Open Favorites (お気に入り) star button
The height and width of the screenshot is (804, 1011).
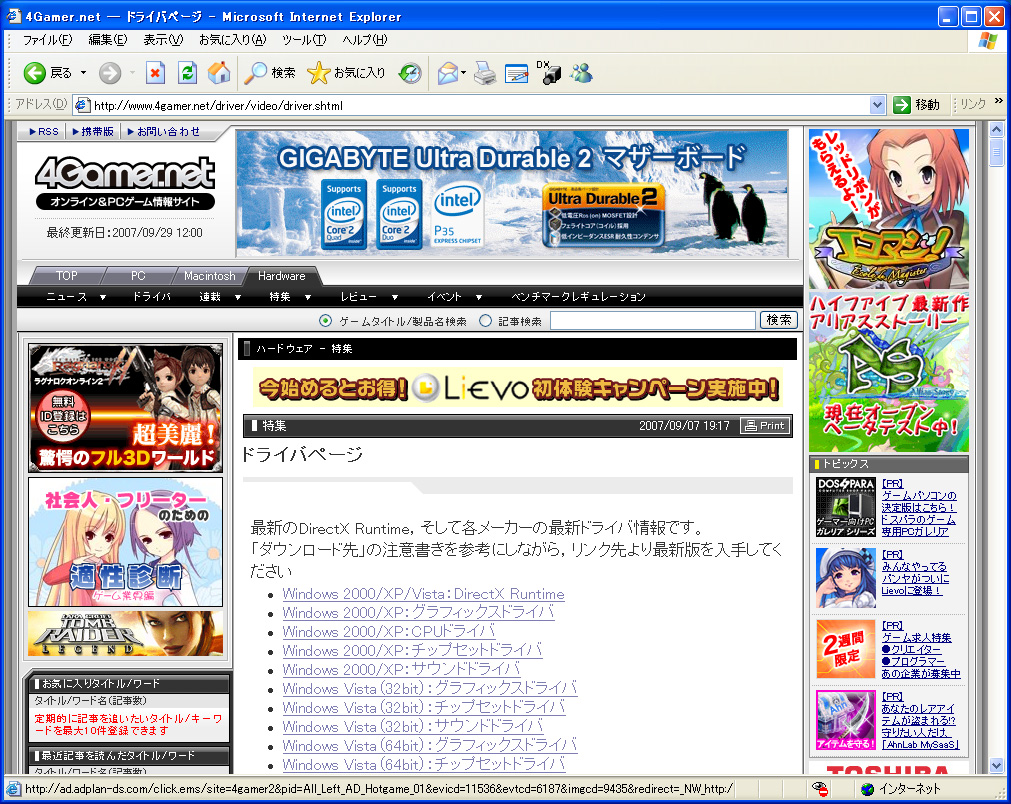[346, 73]
